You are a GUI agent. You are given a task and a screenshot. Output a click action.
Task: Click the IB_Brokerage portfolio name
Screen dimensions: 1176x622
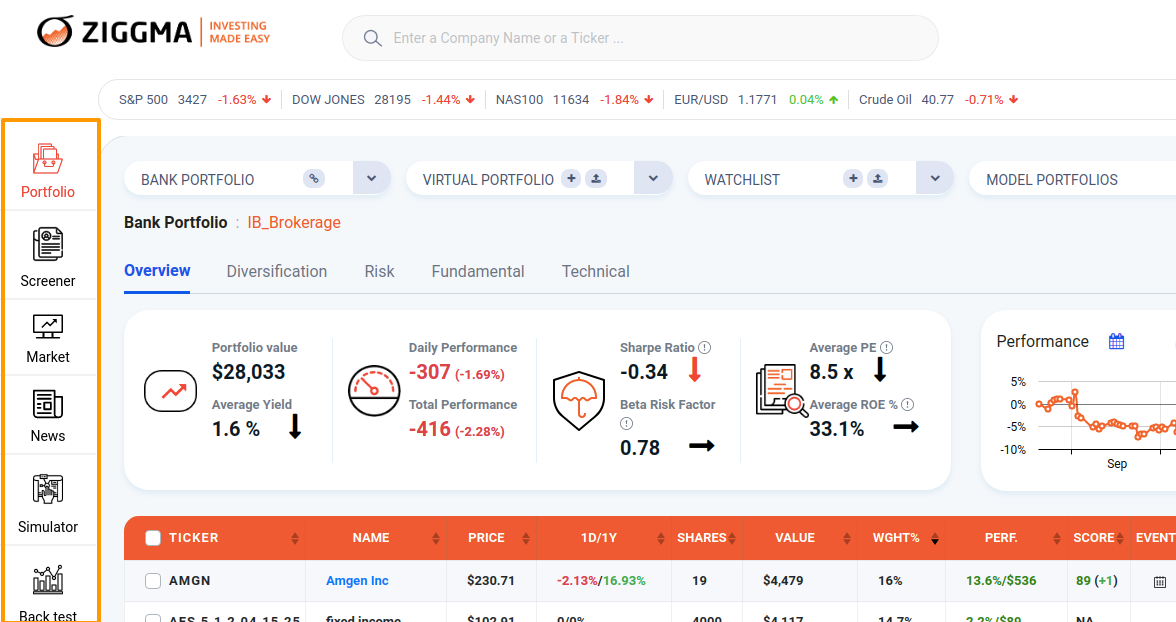click(294, 222)
